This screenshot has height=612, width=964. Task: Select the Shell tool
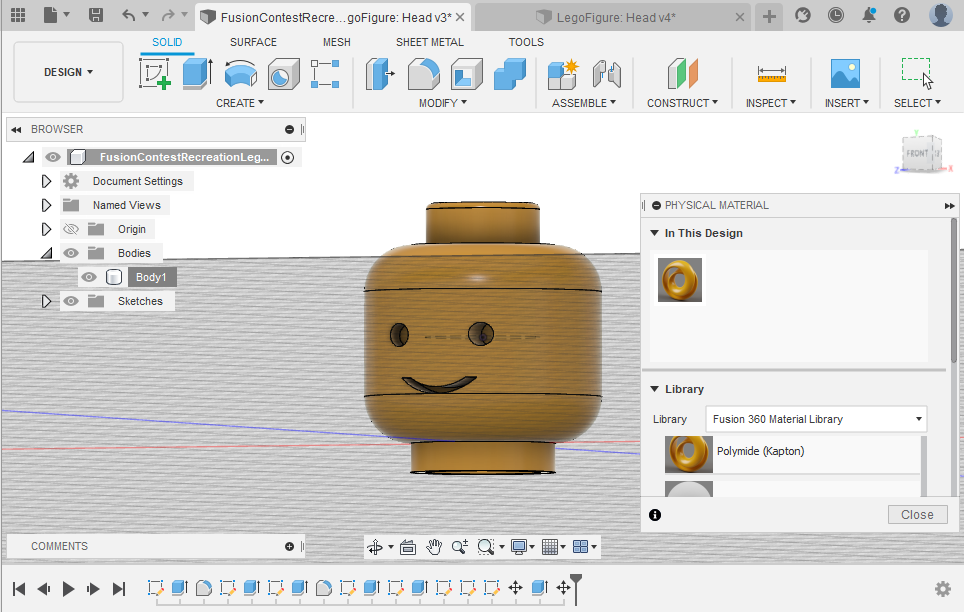467,74
